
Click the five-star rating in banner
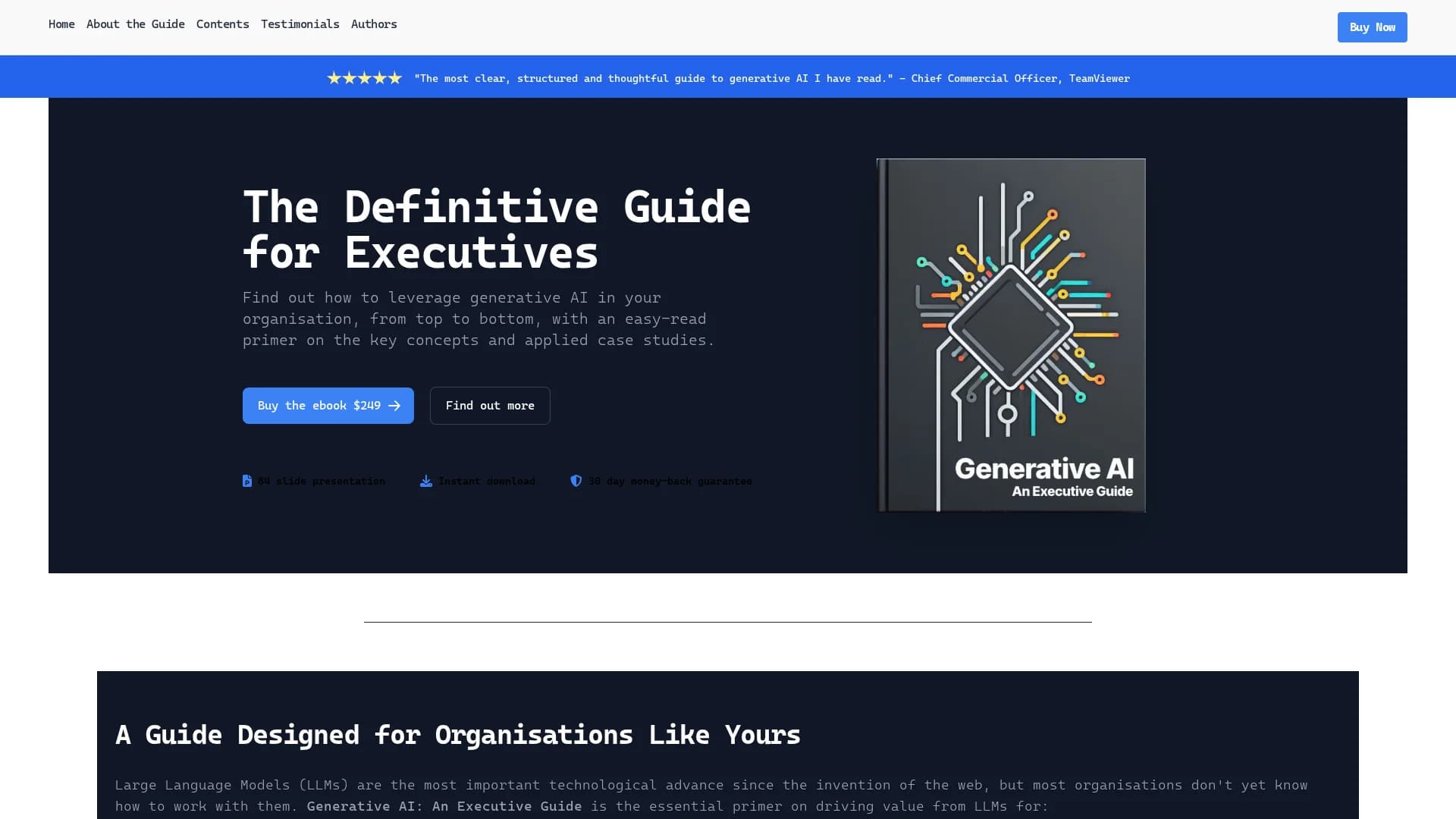[x=365, y=78]
